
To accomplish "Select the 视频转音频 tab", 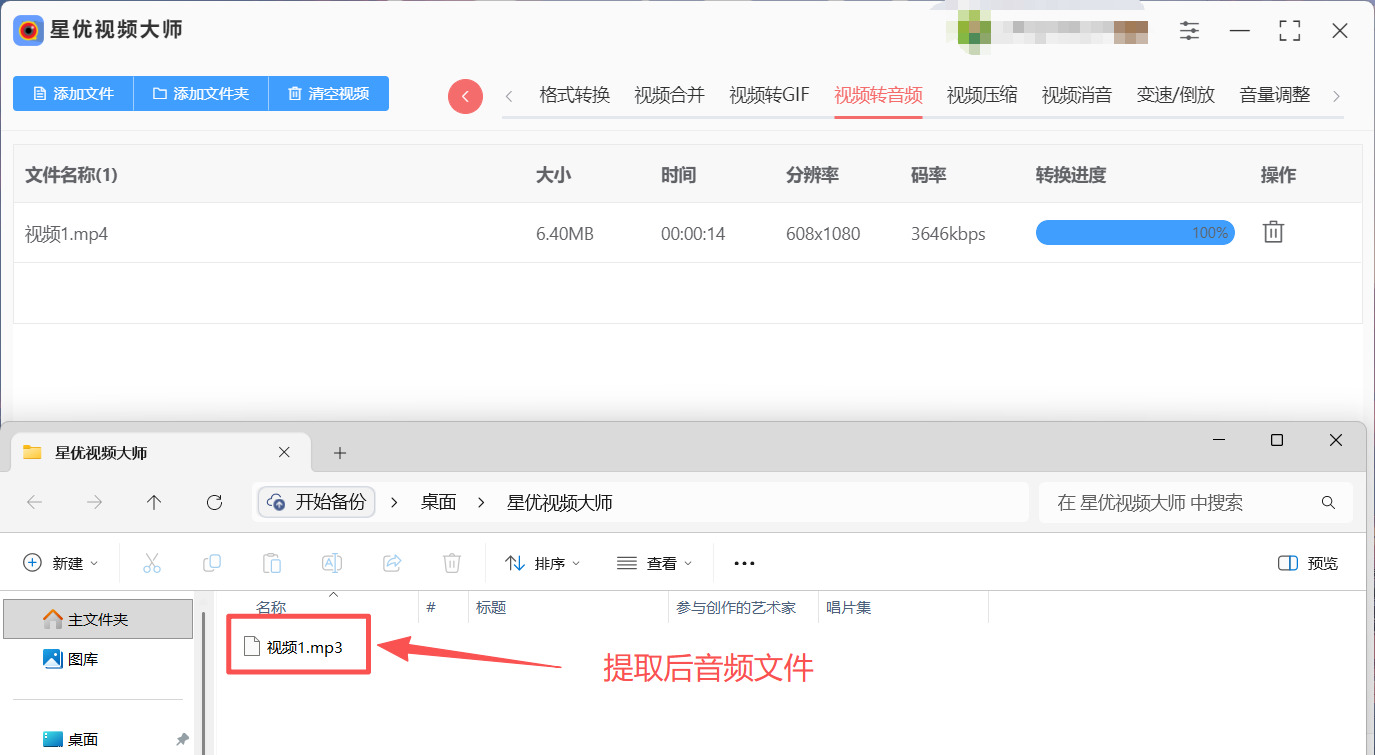I will pyautogui.click(x=879, y=95).
